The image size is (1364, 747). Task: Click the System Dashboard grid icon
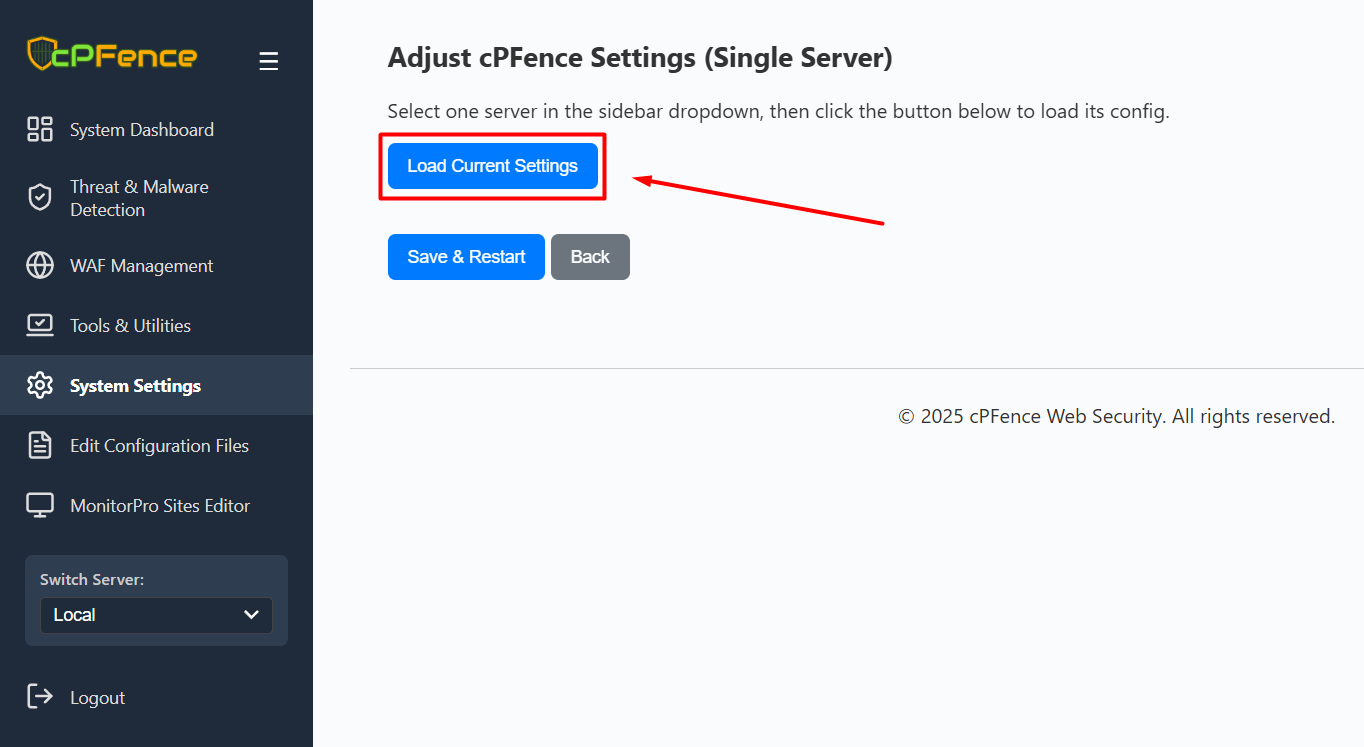(x=40, y=129)
